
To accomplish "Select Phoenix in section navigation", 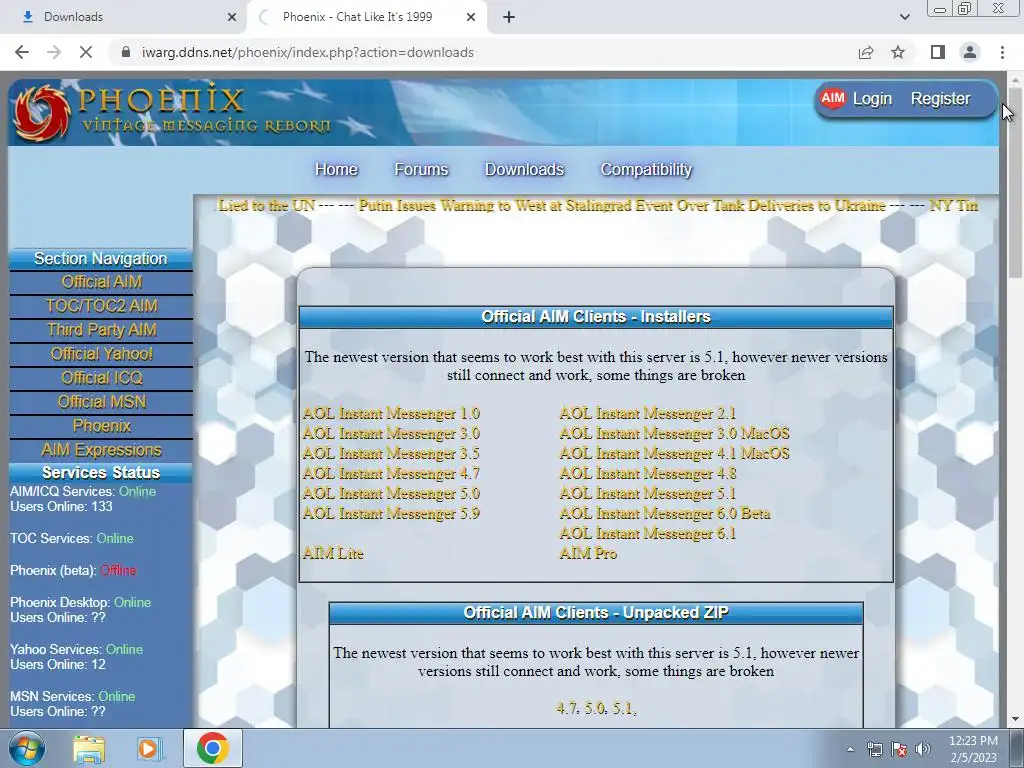I will click(x=101, y=426).
